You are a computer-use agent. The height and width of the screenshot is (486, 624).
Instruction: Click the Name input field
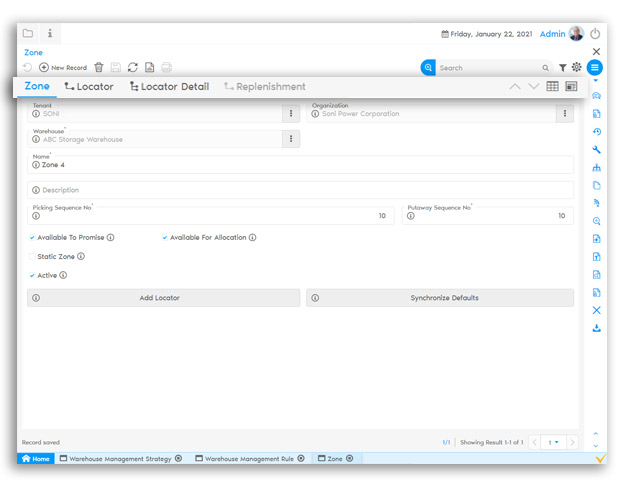[x=300, y=165]
